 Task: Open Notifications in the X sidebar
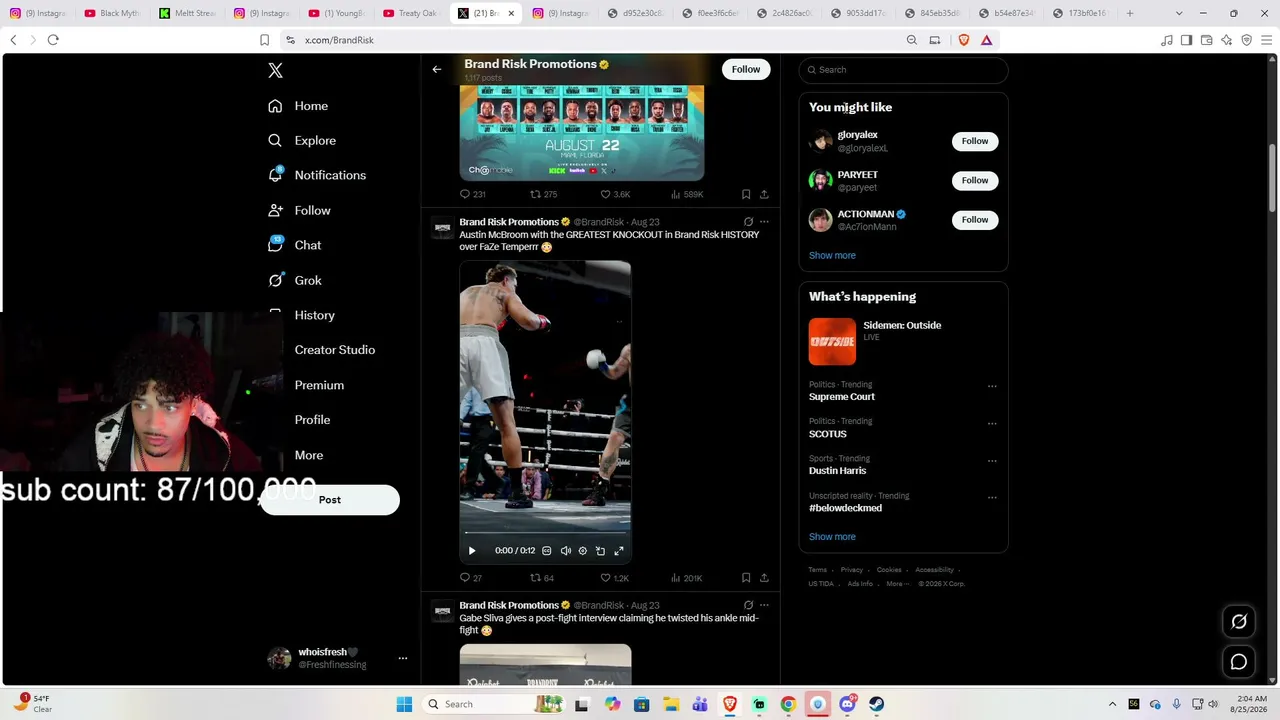[317, 175]
